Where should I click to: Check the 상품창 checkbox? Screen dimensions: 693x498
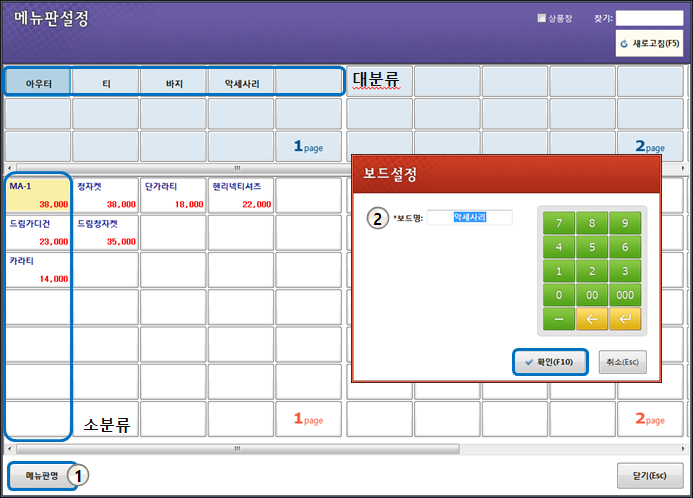pos(541,18)
